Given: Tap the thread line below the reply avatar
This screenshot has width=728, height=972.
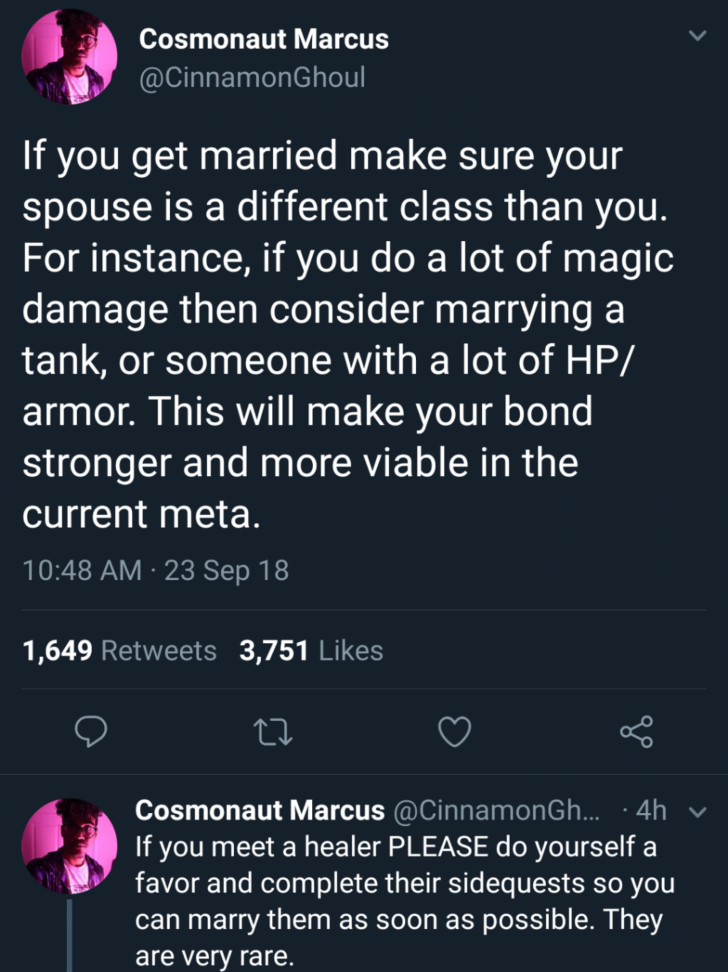Looking at the screenshot, I should pyautogui.click(x=69, y=935).
